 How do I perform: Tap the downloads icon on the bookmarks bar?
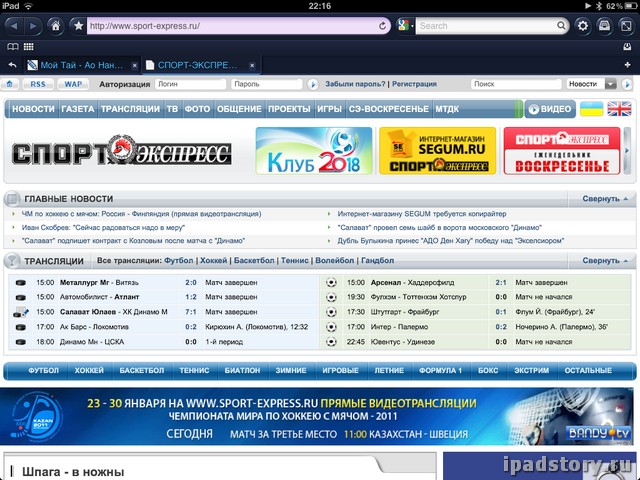click(627, 47)
